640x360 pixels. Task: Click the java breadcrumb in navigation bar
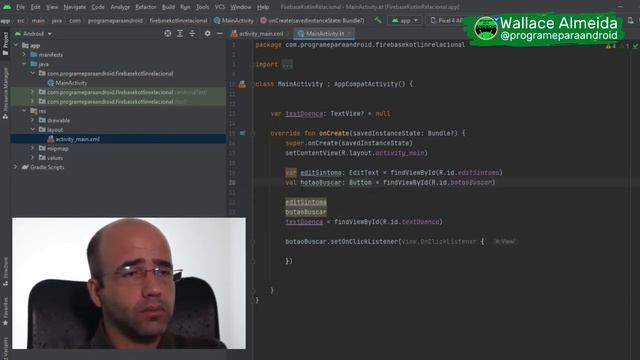(56, 20)
